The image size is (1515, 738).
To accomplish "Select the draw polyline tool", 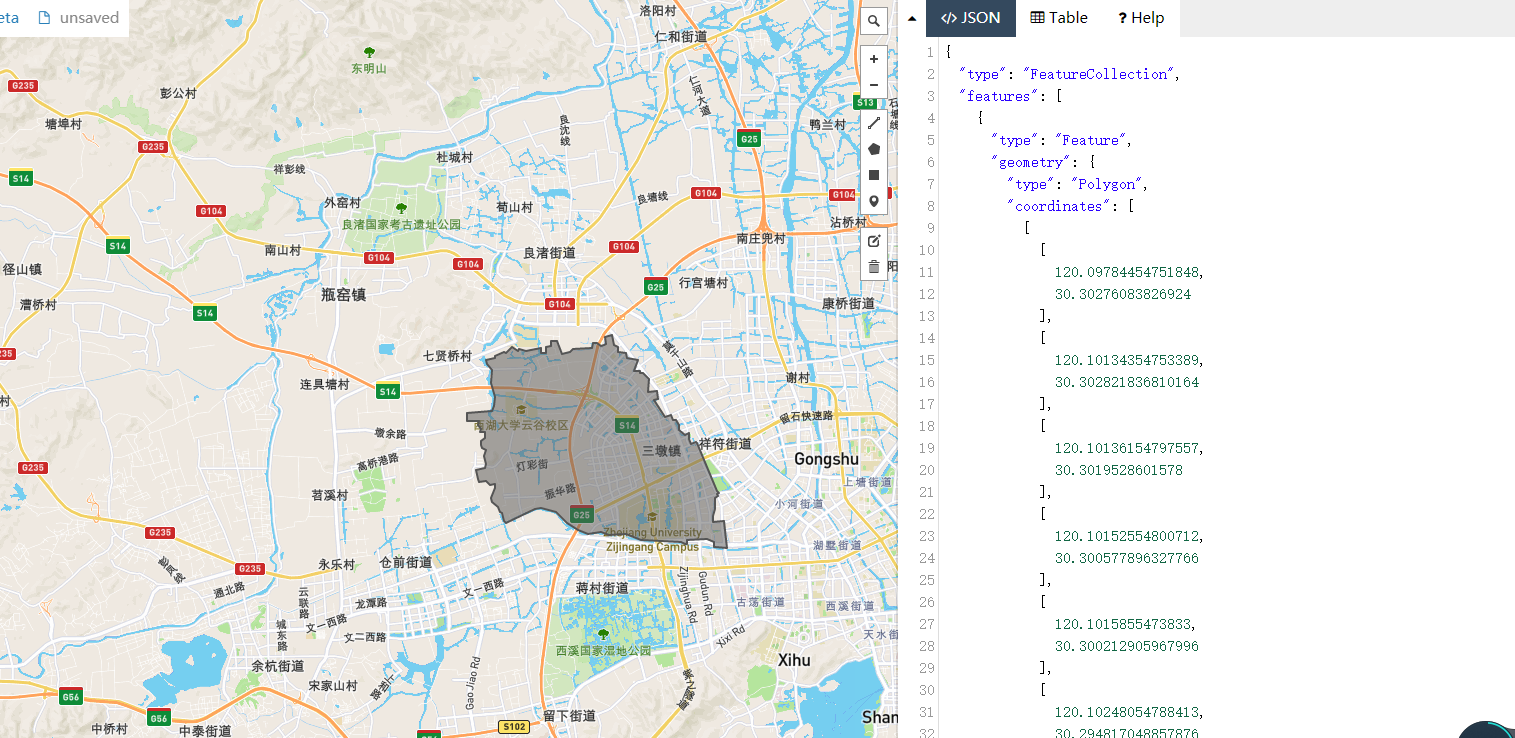I will pyautogui.click(x=873, y=122).
